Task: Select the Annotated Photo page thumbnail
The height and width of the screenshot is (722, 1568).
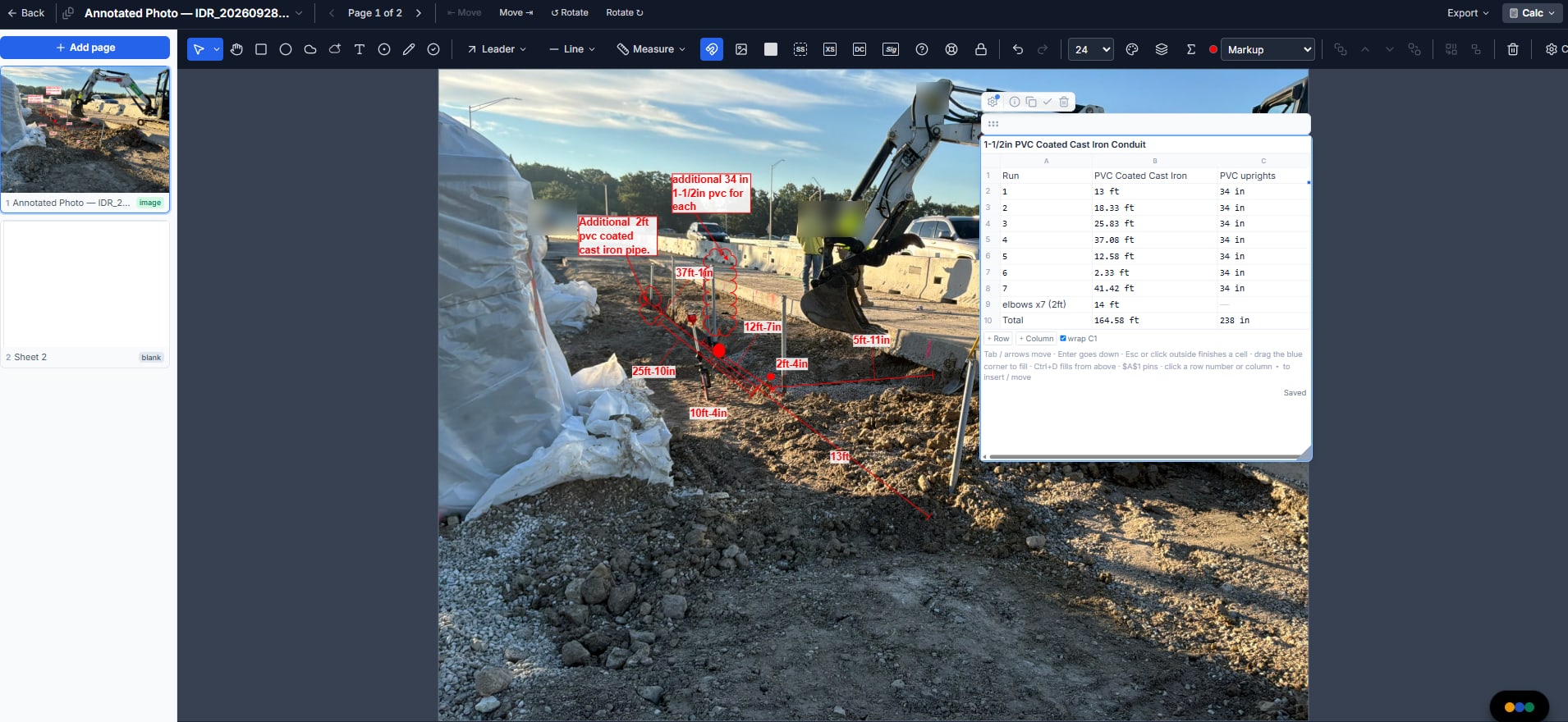Action: (85, 138)
